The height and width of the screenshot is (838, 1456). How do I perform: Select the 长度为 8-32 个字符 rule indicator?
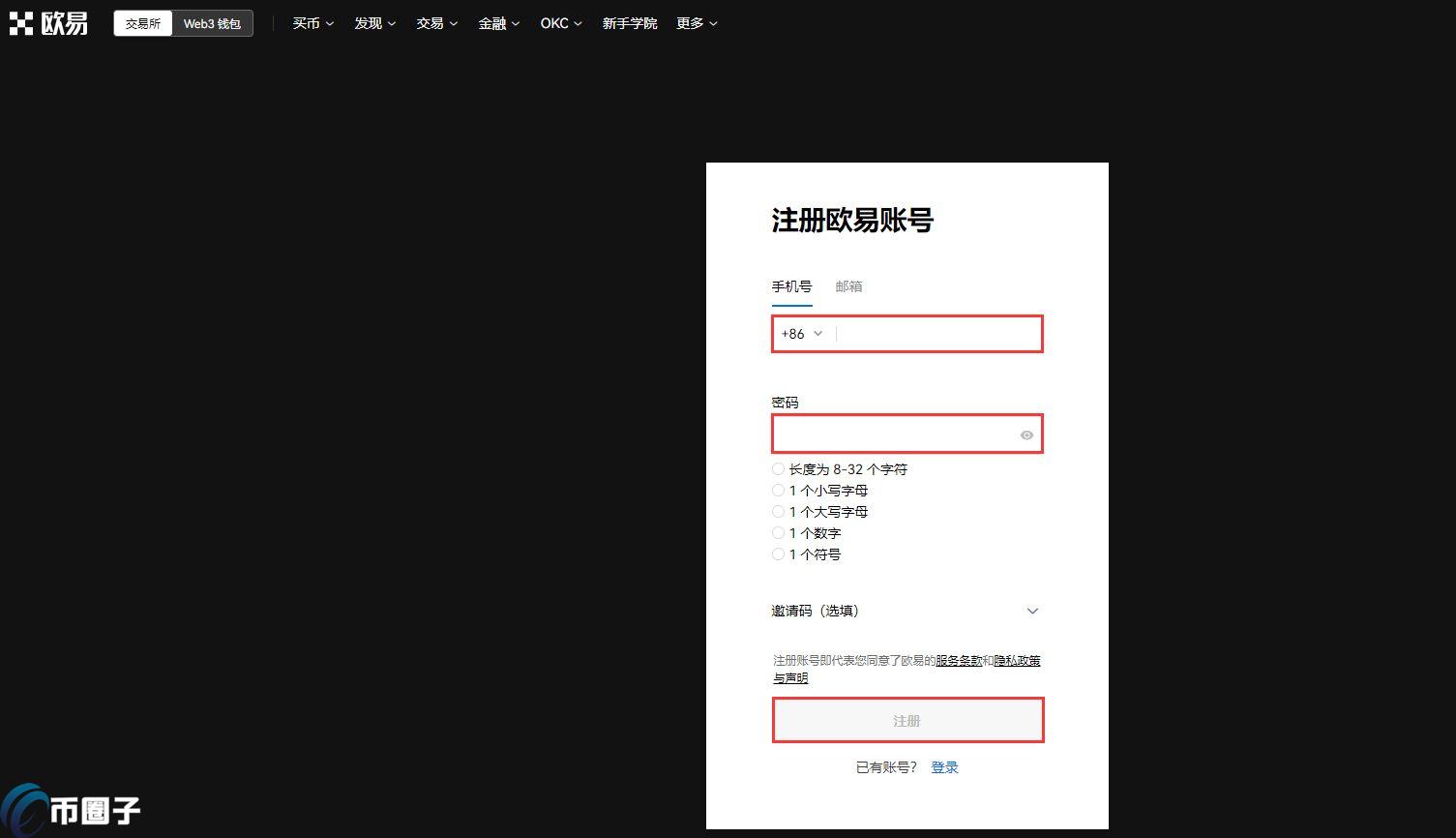coord(778,468)
